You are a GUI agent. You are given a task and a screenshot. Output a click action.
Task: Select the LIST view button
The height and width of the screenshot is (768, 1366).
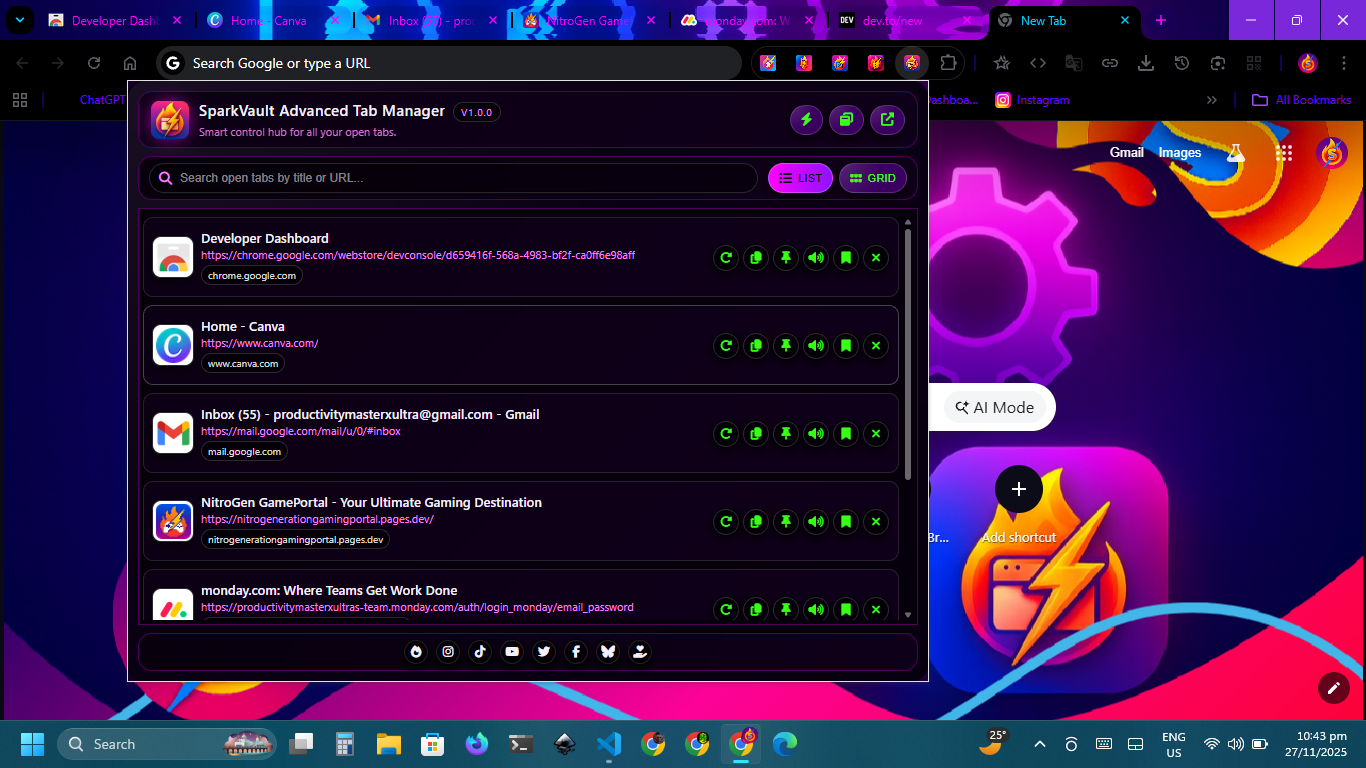800,178
